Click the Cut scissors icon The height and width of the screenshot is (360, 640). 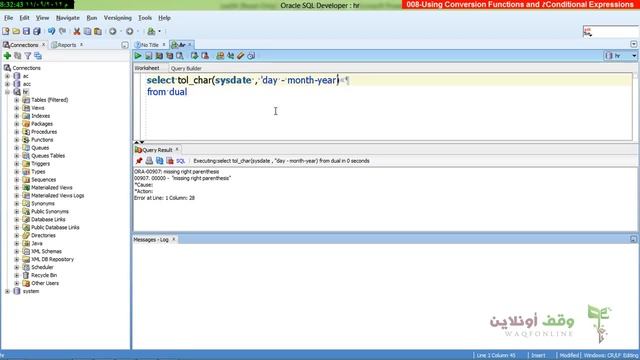point(77,31)
